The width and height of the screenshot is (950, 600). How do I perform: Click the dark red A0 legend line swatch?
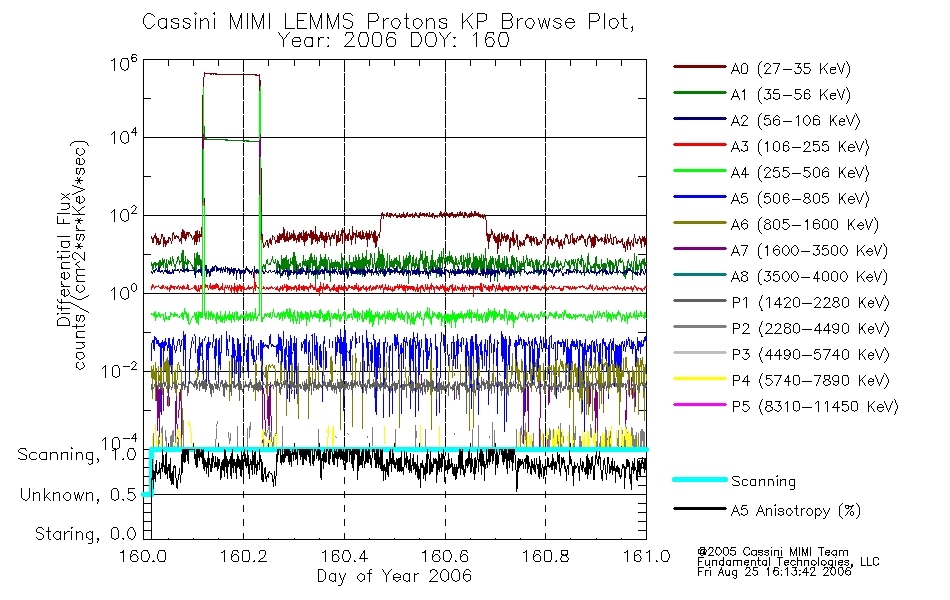(x=700, y=67)
